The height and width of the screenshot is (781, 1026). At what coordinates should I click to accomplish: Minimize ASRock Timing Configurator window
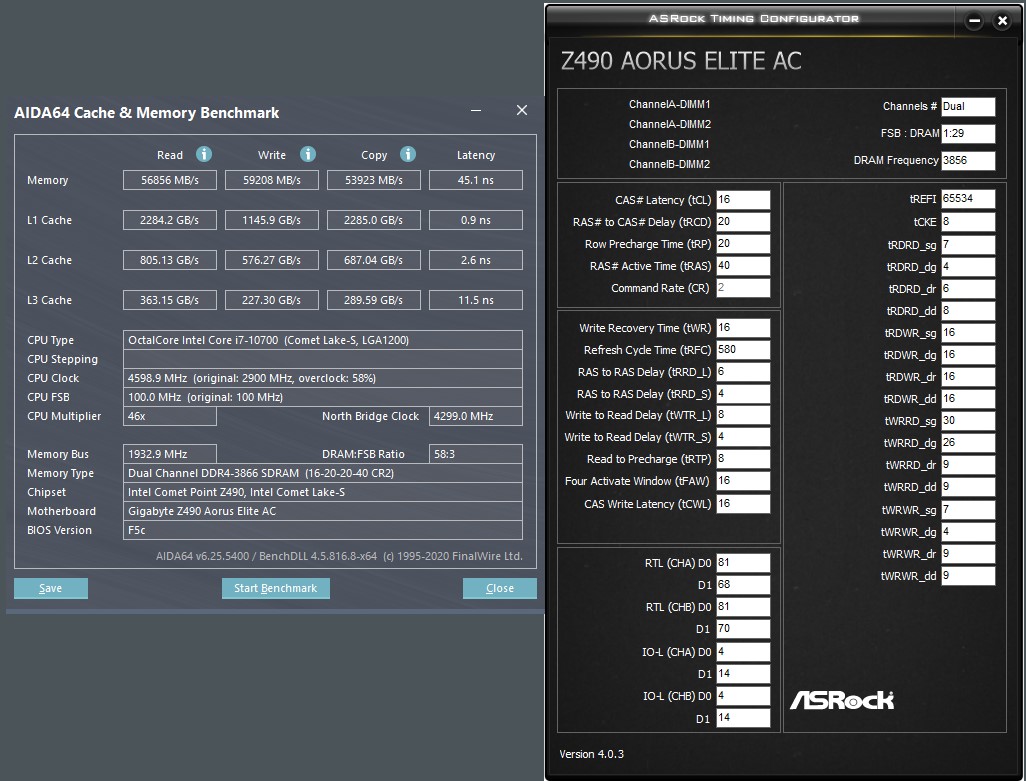[x=974, y=21]
